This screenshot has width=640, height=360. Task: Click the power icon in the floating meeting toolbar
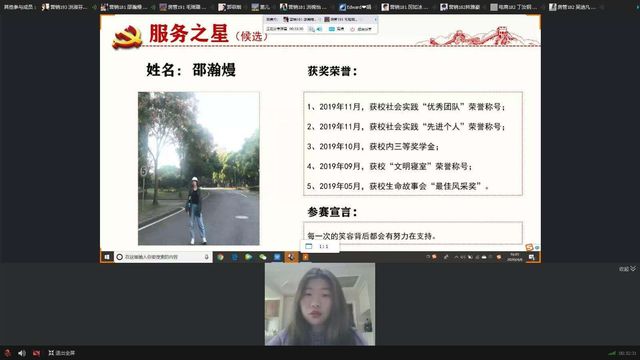(353, 29)
